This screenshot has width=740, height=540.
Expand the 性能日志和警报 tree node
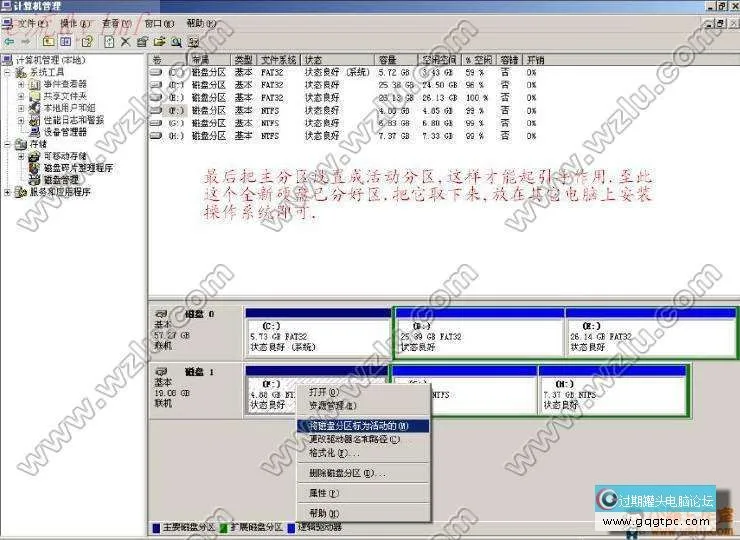click(x=21, y=120)
